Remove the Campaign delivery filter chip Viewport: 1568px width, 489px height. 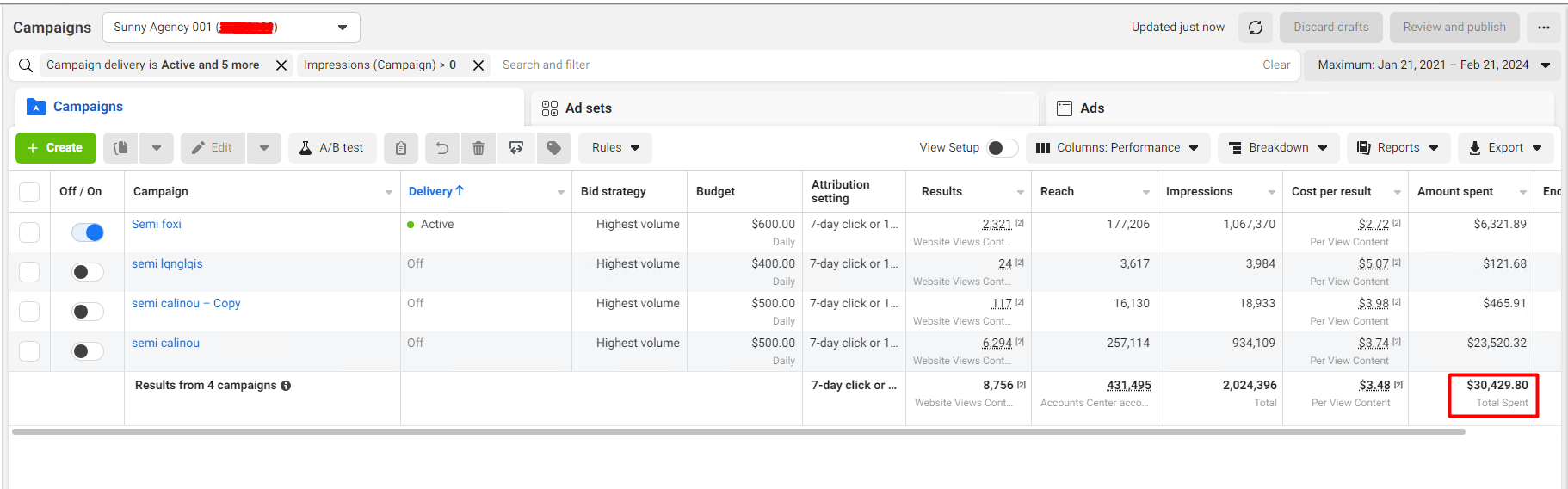(281, 65)
